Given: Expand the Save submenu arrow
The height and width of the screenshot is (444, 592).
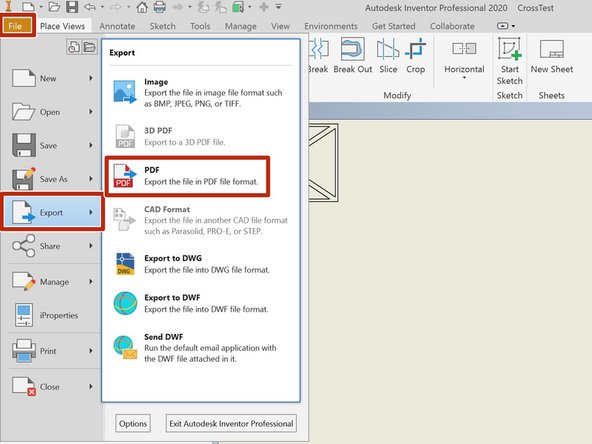Looking at the screenshot, I should click(91, 145).
